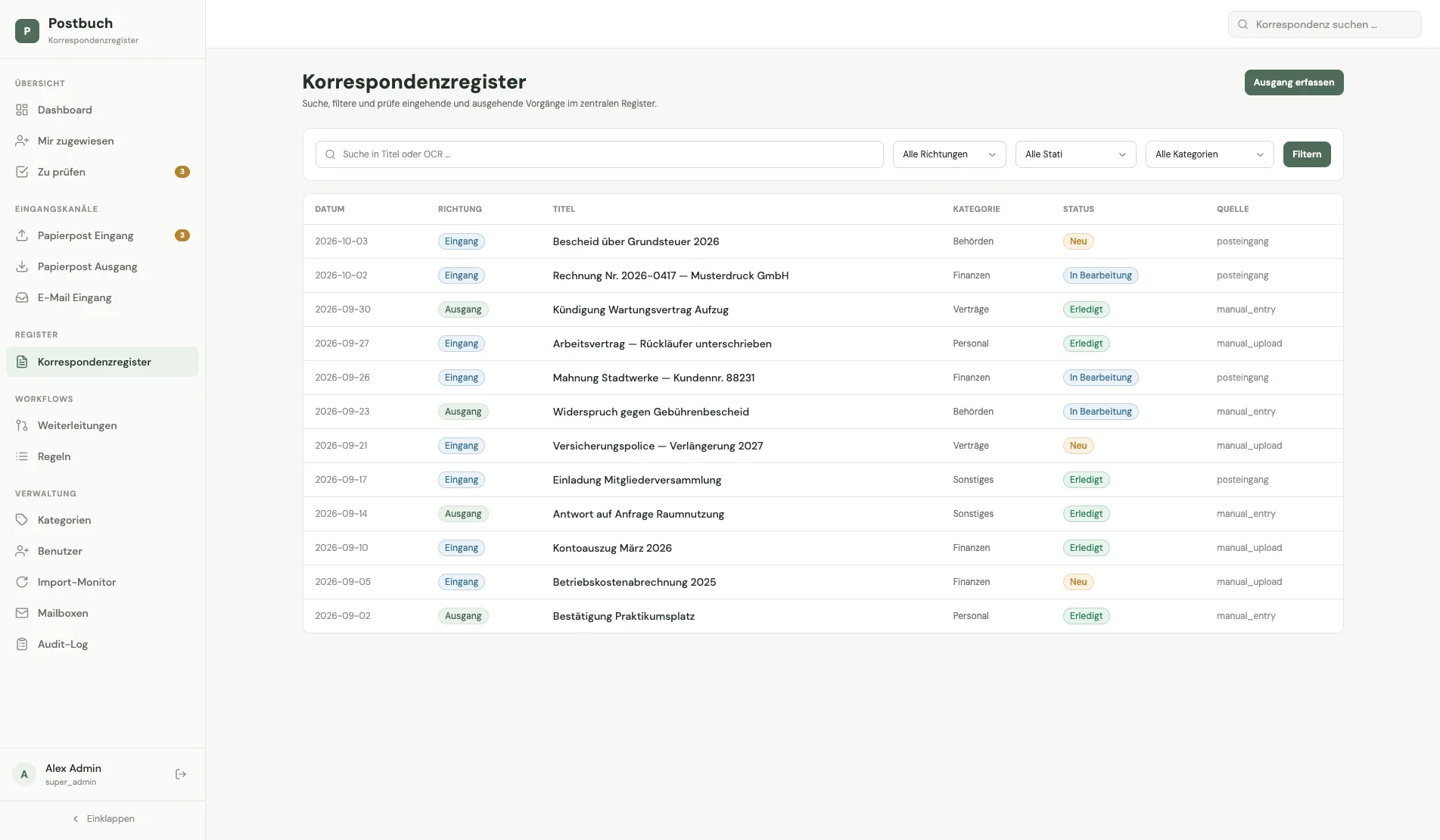Click the Titel column header
The width and height of the screenshot is (1440, 840).
point(564,209)
